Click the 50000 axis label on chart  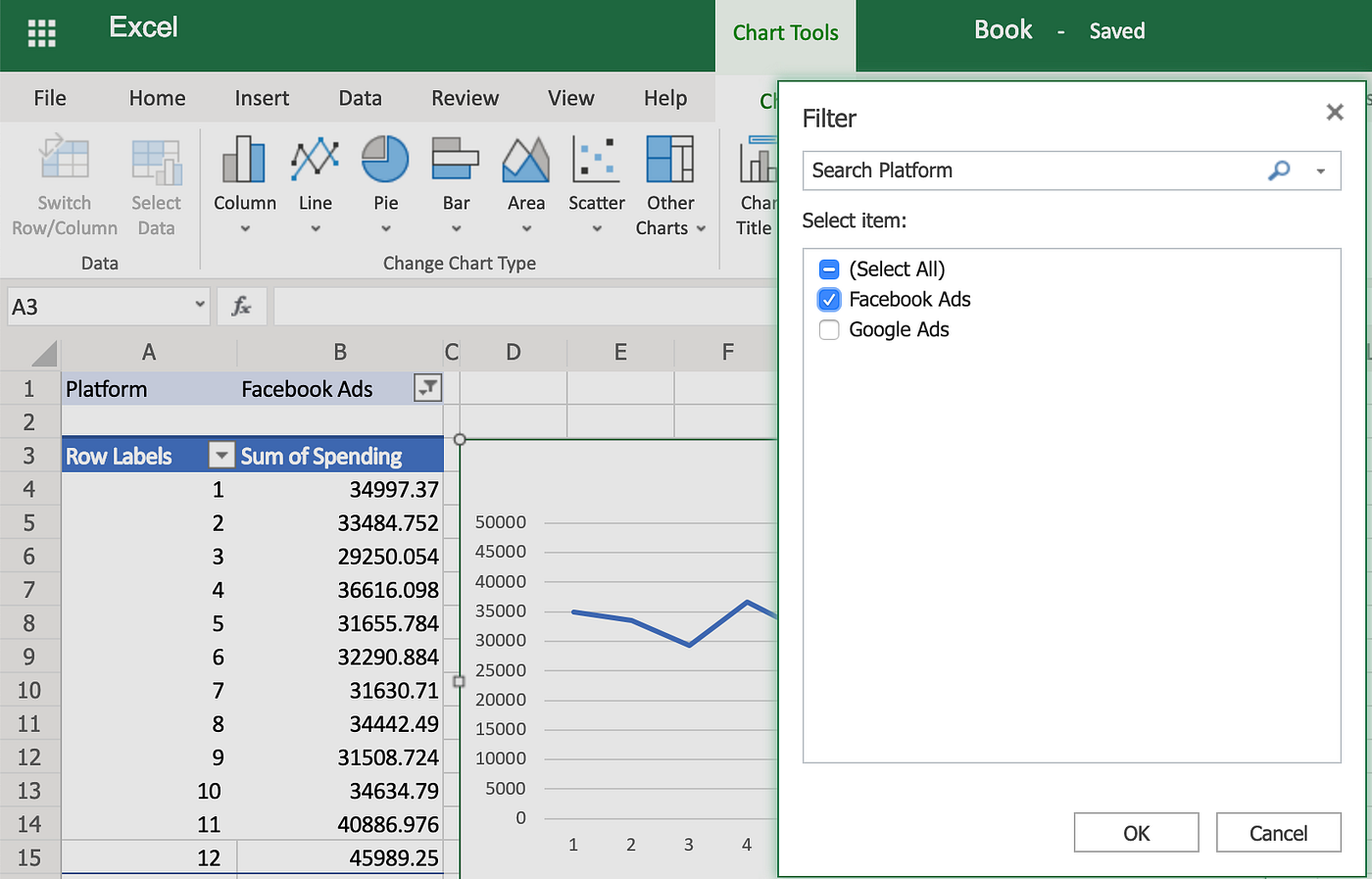(x=501, y=522)
